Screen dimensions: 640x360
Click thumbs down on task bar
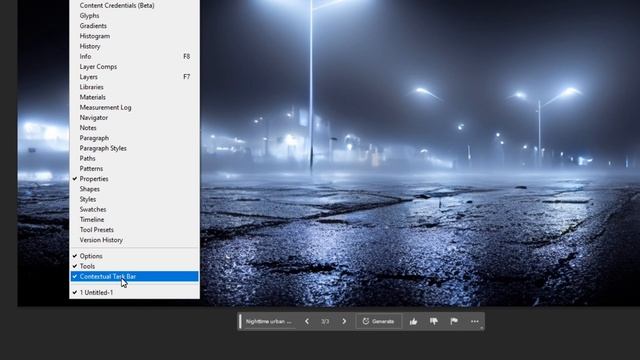click(x=434, y=322)
